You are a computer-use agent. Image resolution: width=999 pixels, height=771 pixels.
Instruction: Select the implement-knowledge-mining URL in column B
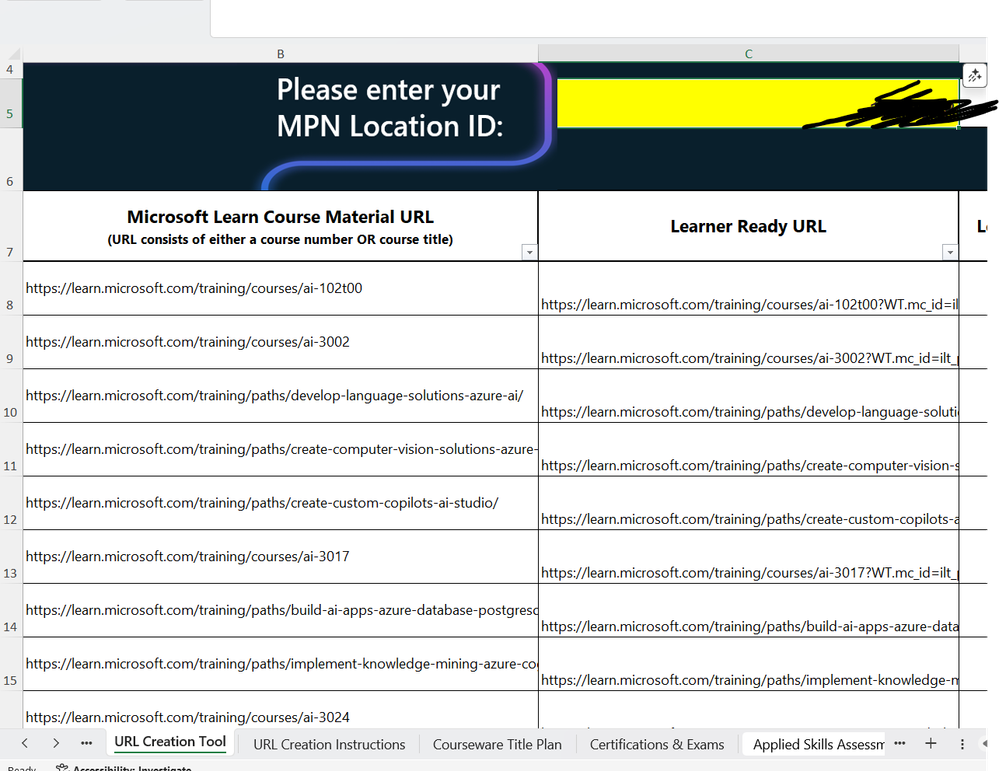point(280,664)
